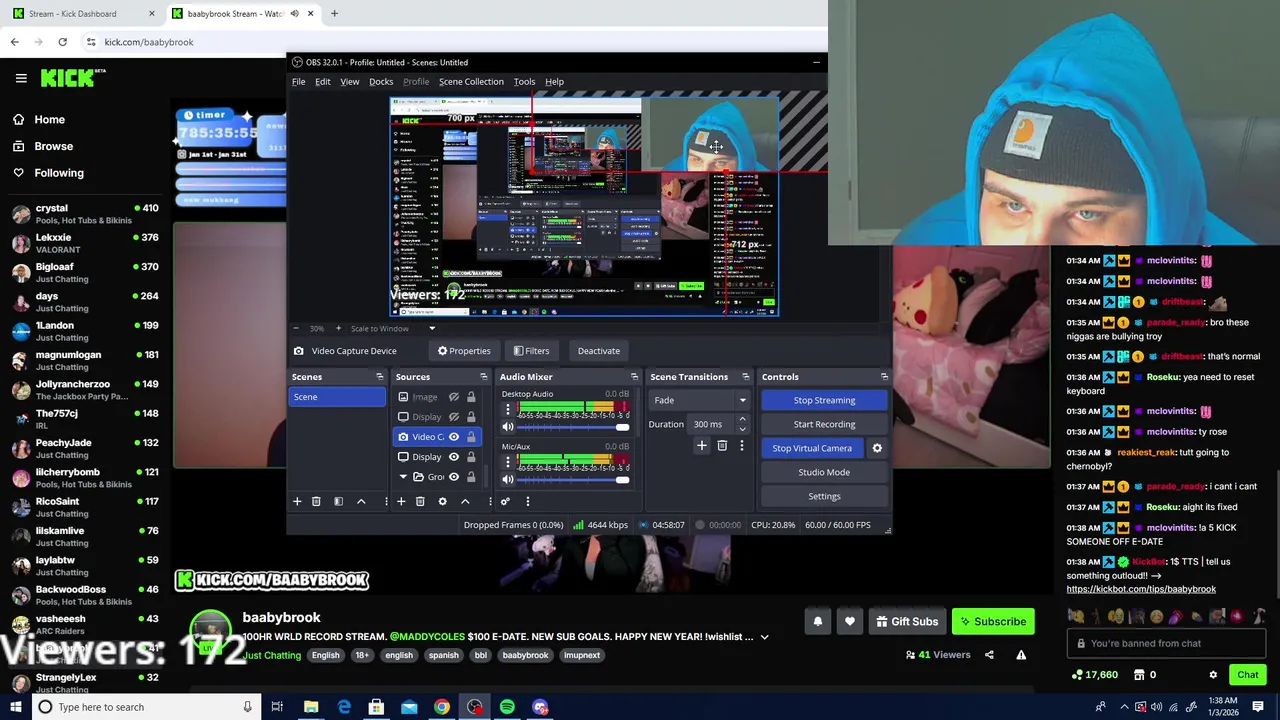Screen dimensions: 1280x720
Task: Remove transition using the Scene Transitions trash icon
Action: [722, 446]
